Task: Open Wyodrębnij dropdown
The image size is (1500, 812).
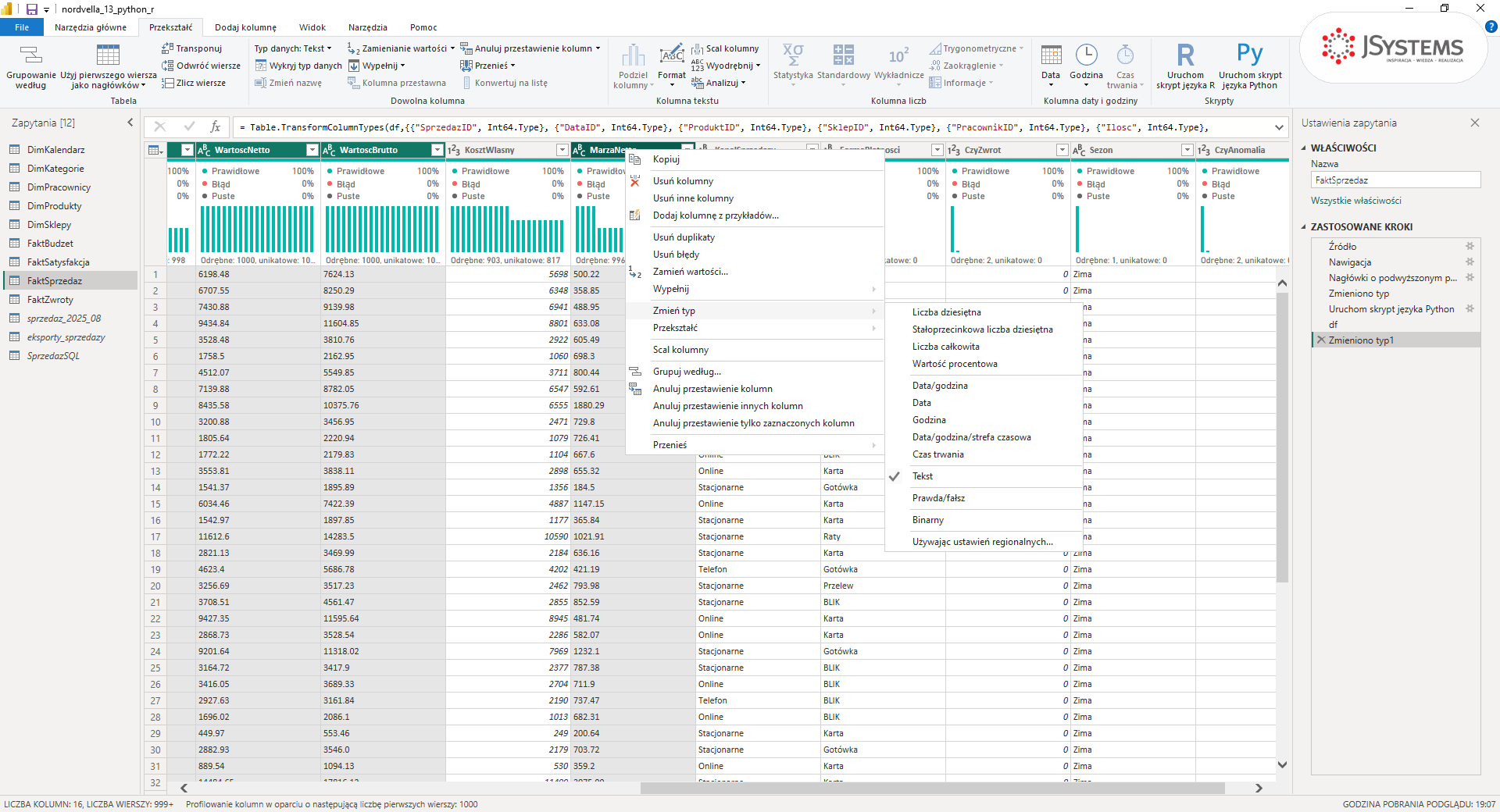Action: click(x=726, y=66)
